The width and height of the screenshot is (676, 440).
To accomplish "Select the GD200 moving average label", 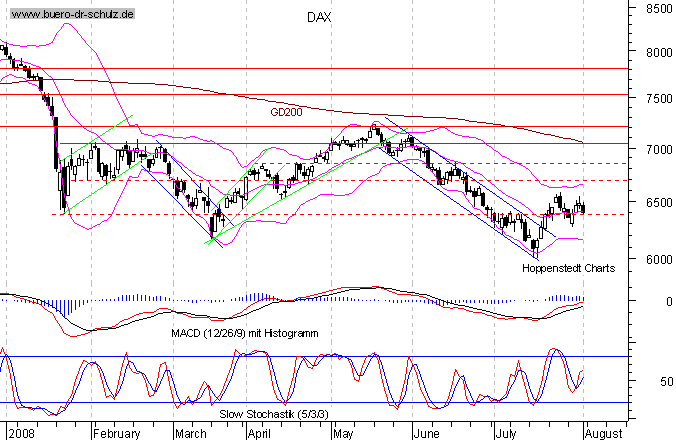I will (x=287, y=113).
